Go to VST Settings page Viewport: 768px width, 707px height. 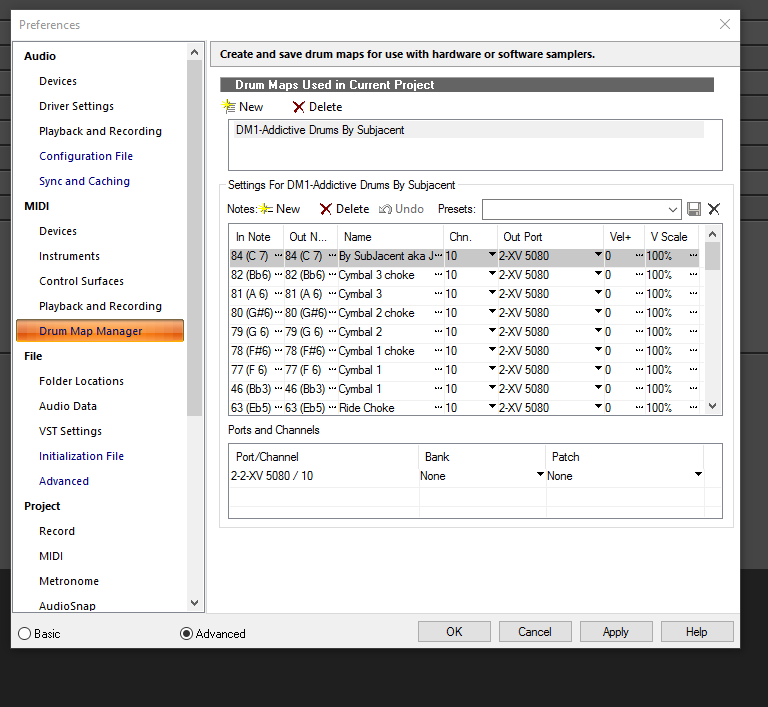pyautogui.click(x=70, y=431)
